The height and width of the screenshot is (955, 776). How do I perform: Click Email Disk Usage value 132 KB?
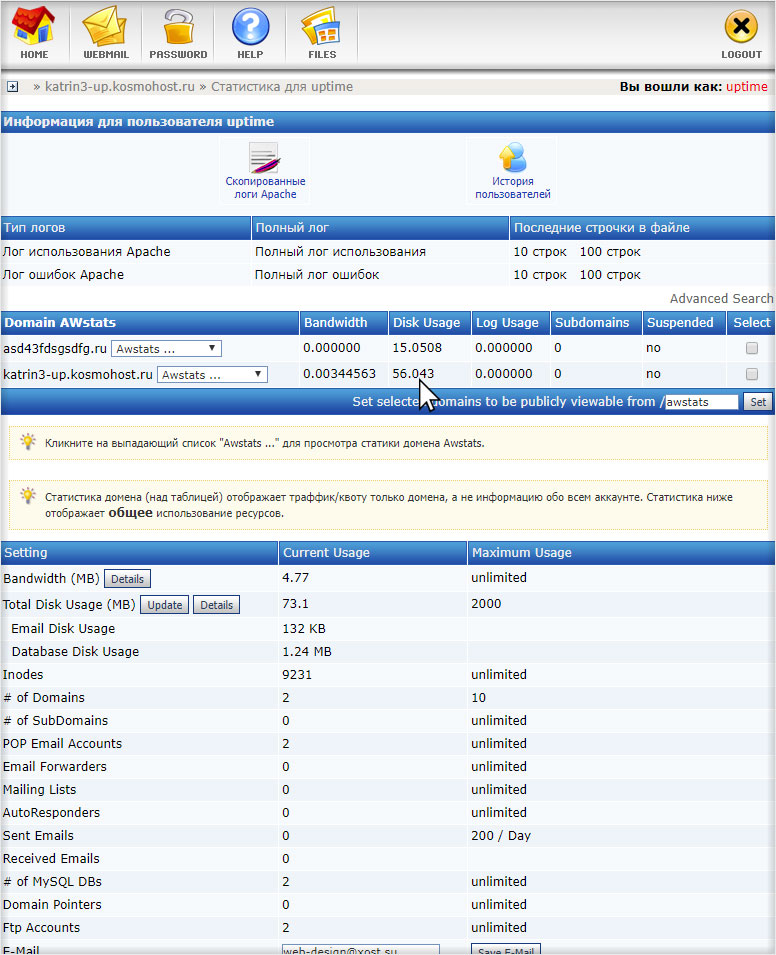pyautogui.click(x=304, y=629)
